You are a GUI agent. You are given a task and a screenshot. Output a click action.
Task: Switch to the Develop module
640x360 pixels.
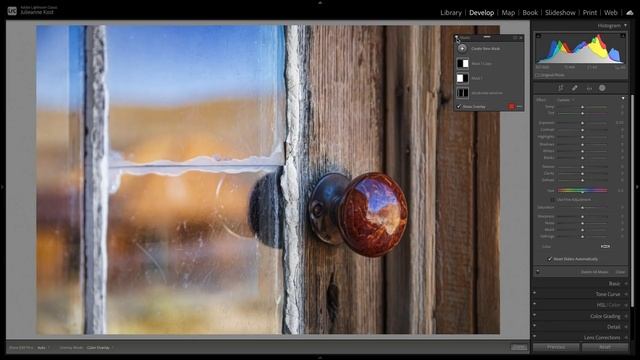coord(481,13)
